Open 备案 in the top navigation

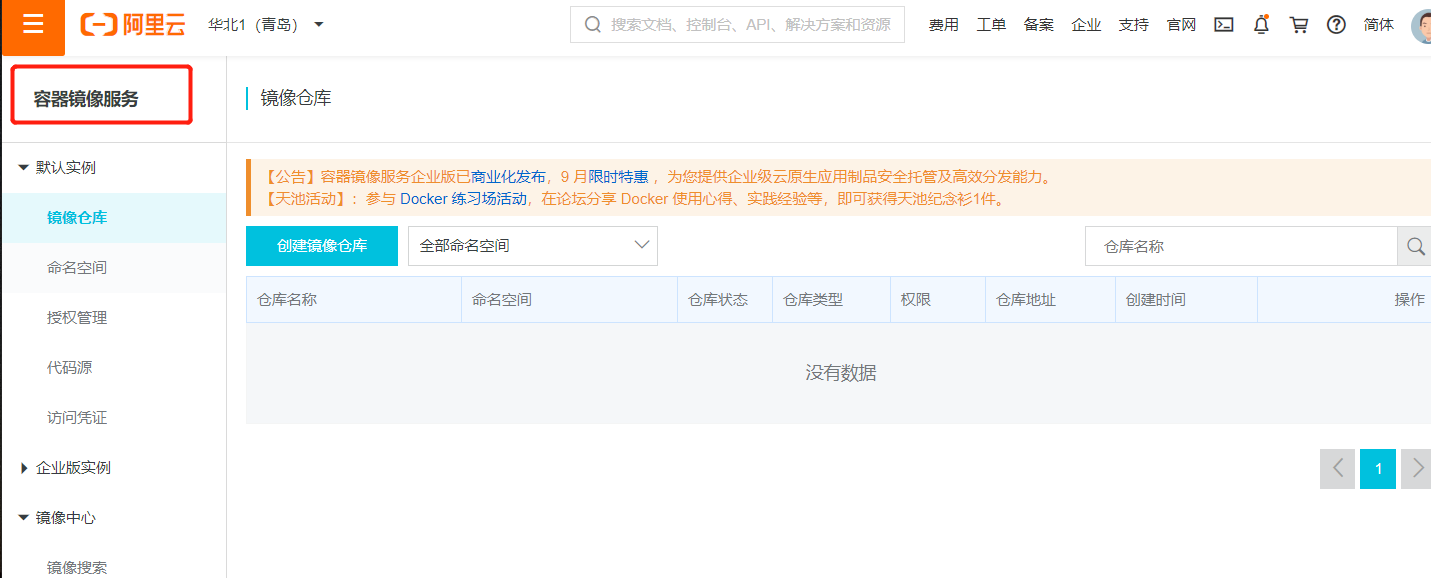pyautogui.click(x=1039, y=25)
